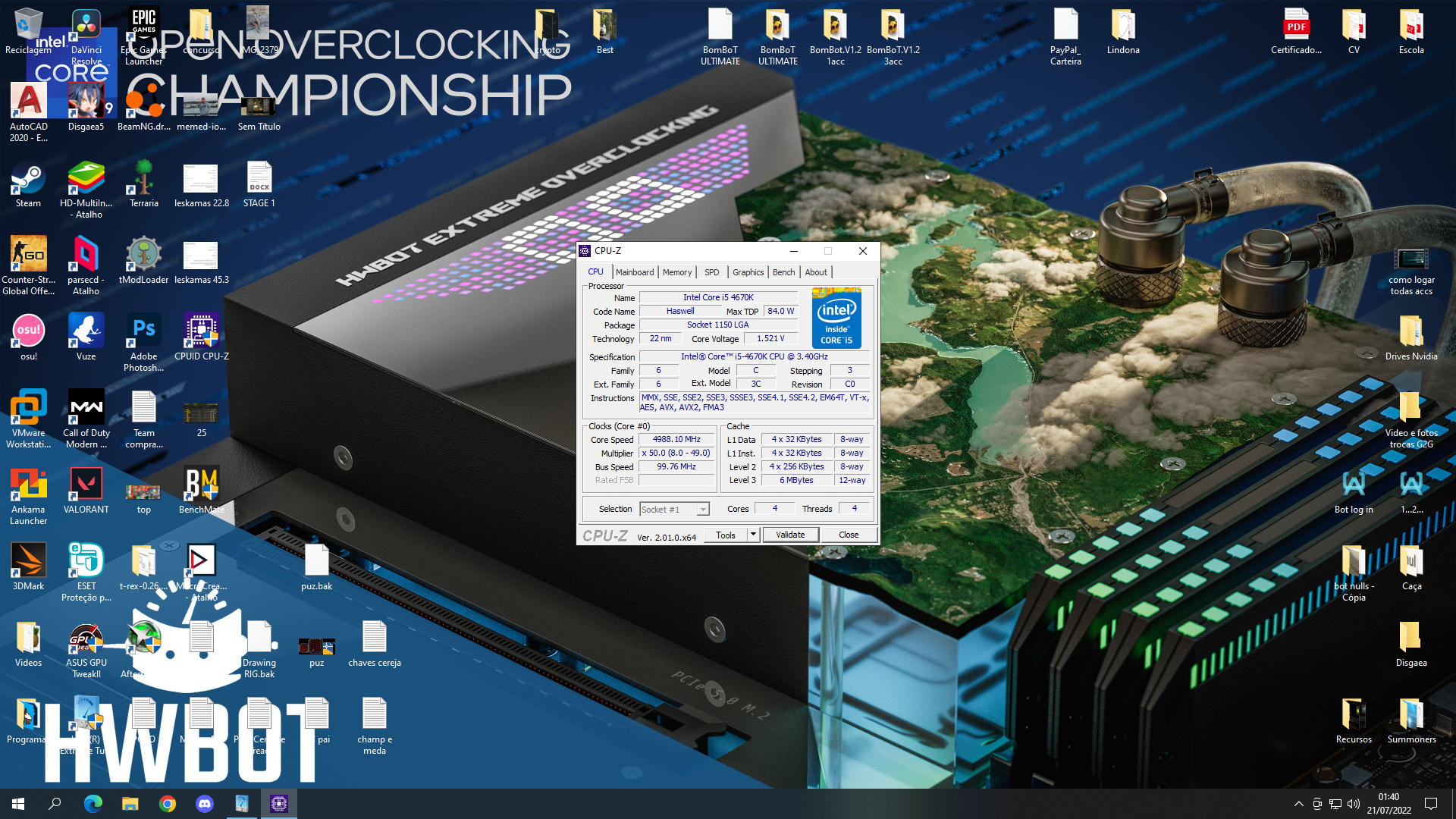
Task: Launch Adobe Photoshop shortcut
Action: (143, 343)
